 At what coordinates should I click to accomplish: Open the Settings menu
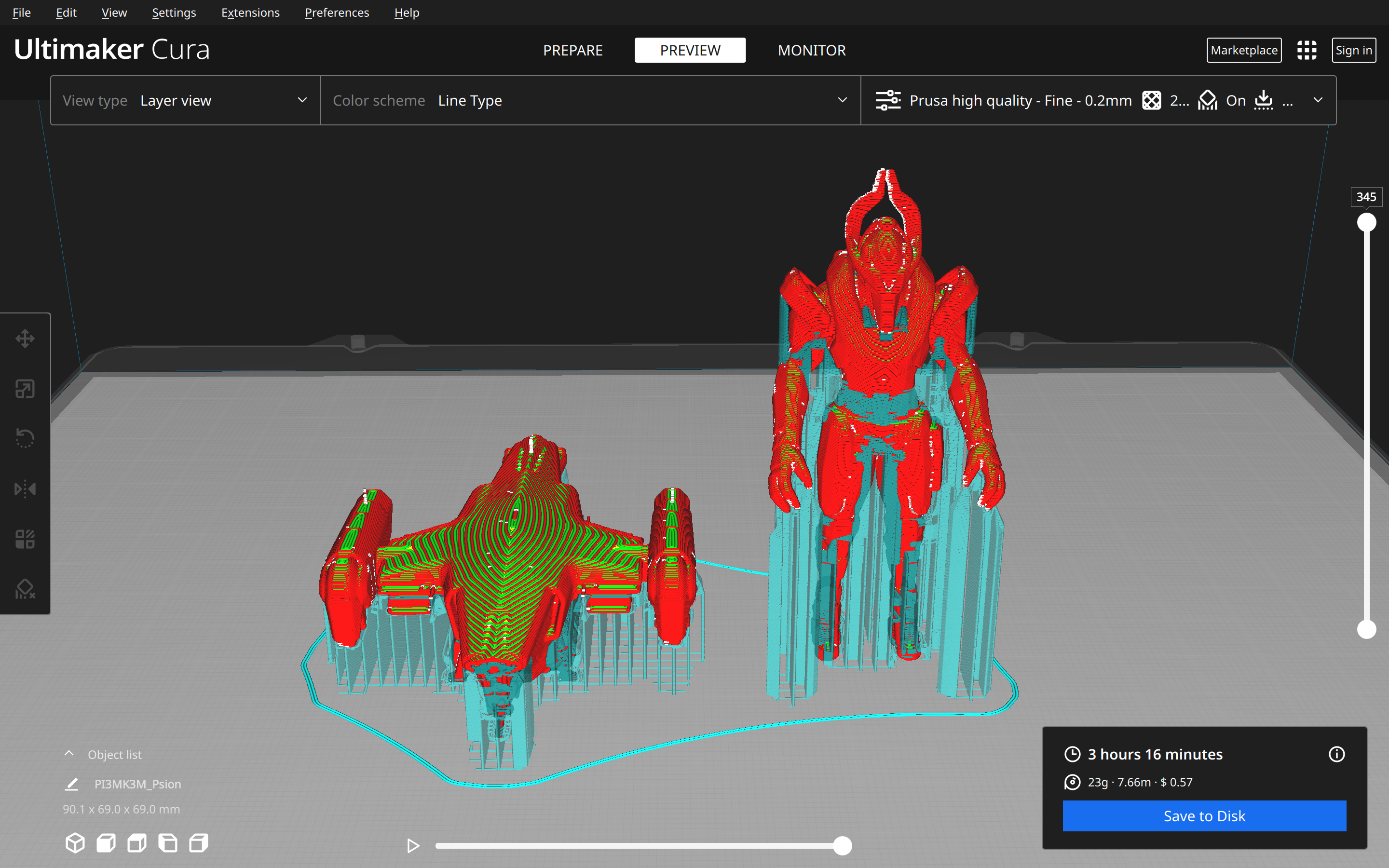point(174,13)
